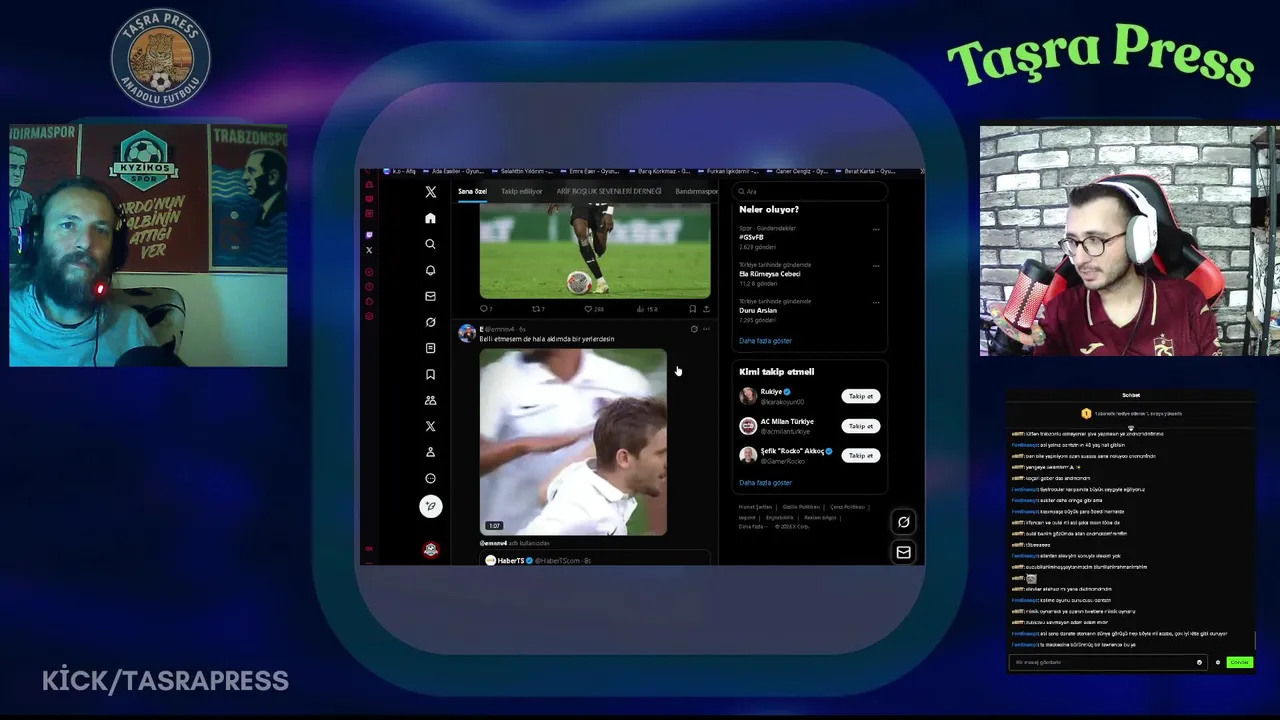Open options for Duru Arslan trend
The image size is (1280, 720).
click(876, 302)
